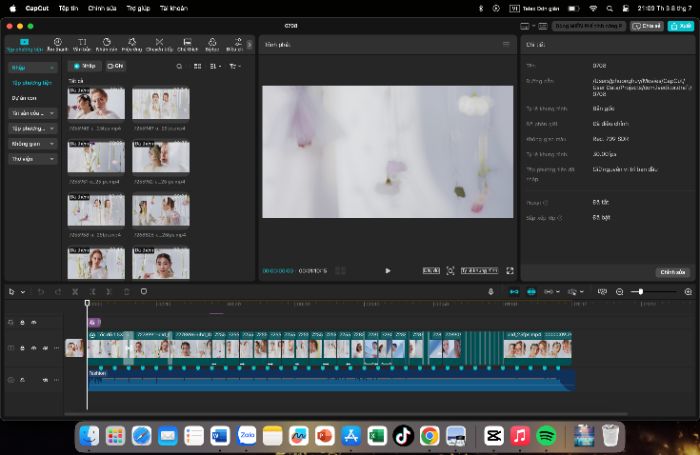Open the player panel hamburger menu
The image size is (700, 455).
tap(506, 44)
